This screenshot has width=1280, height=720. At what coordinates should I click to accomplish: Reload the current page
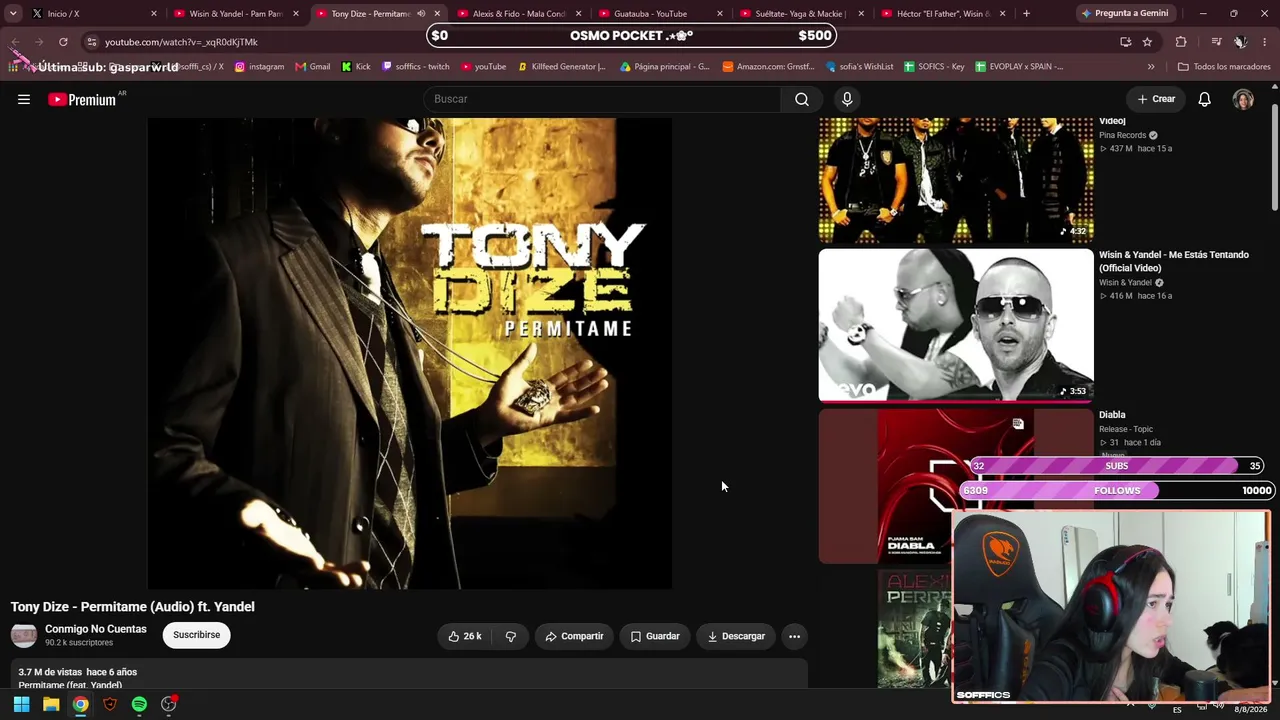pos(63,42)
